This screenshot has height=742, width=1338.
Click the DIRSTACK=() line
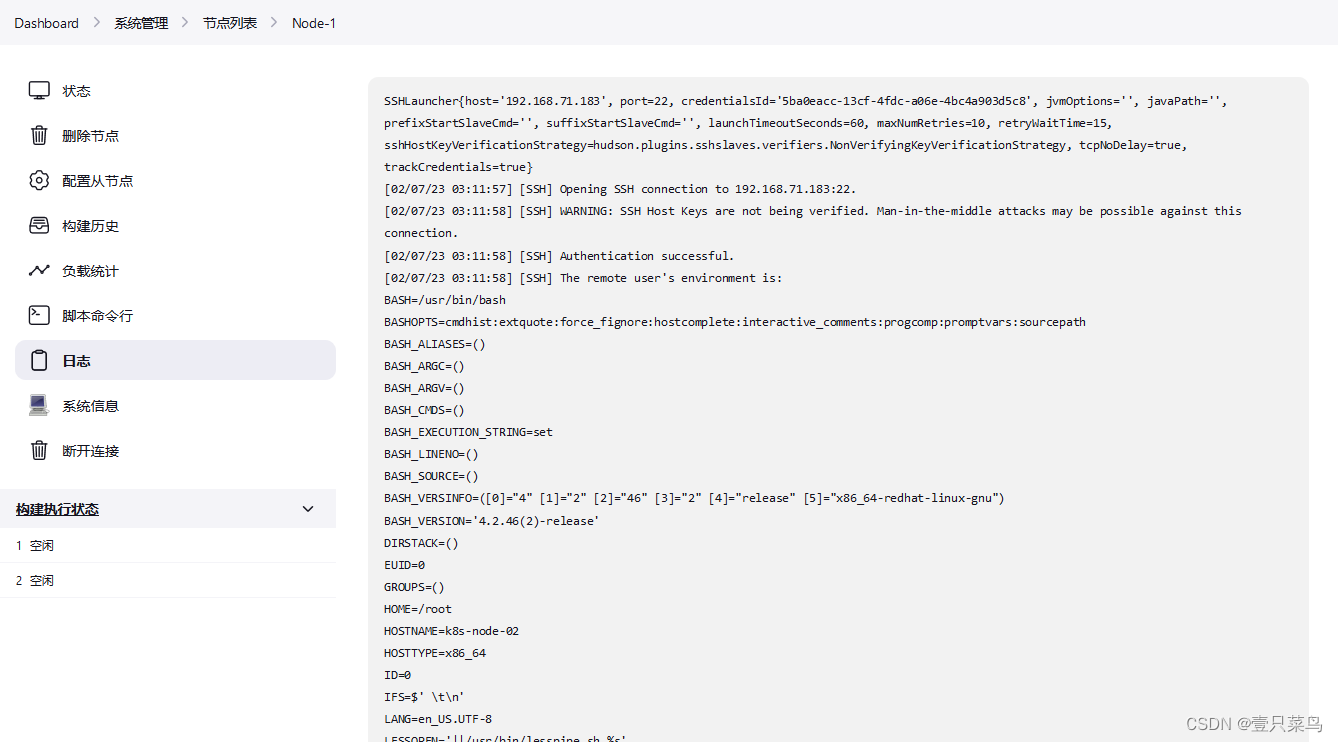point(421,543)
